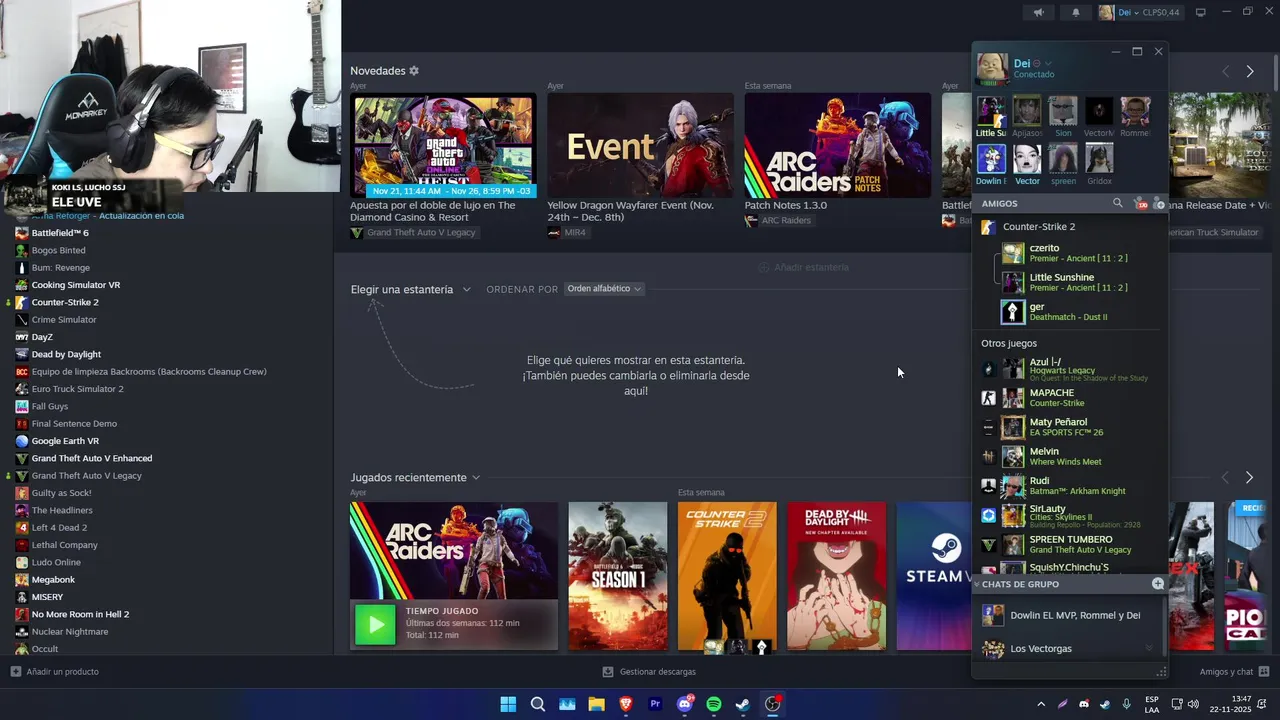Open Sion's favorite friend avatar

pyautogui.click(x=1063, y=111)
